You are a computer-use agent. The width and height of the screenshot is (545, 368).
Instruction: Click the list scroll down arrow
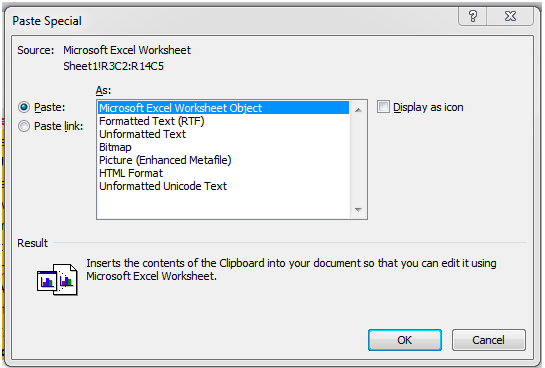tap(358, 209)
